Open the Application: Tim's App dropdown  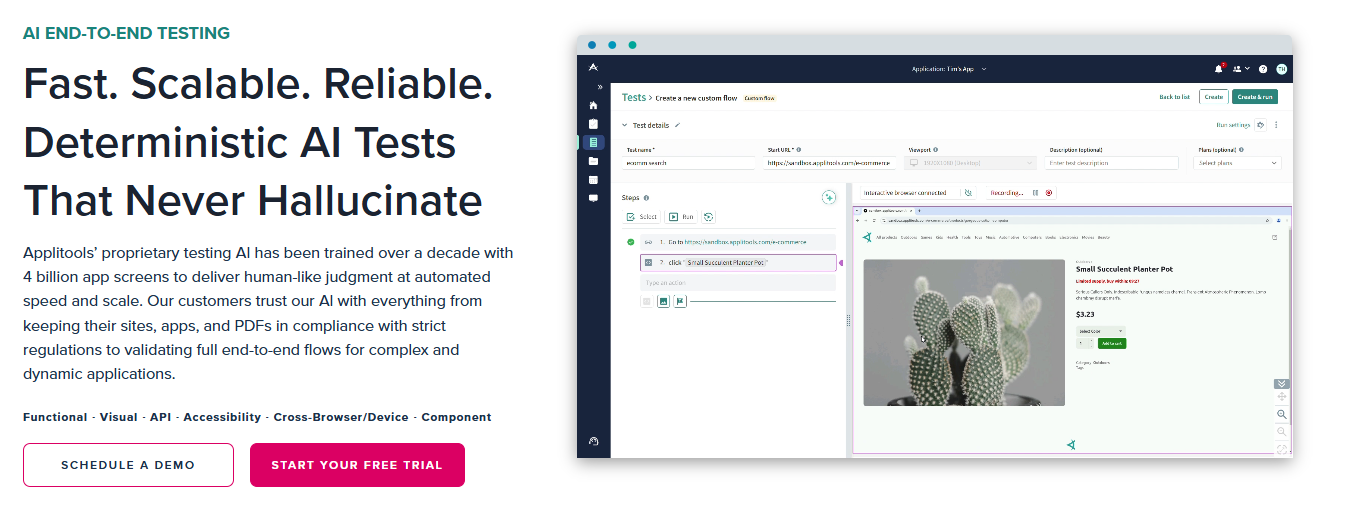948,69
